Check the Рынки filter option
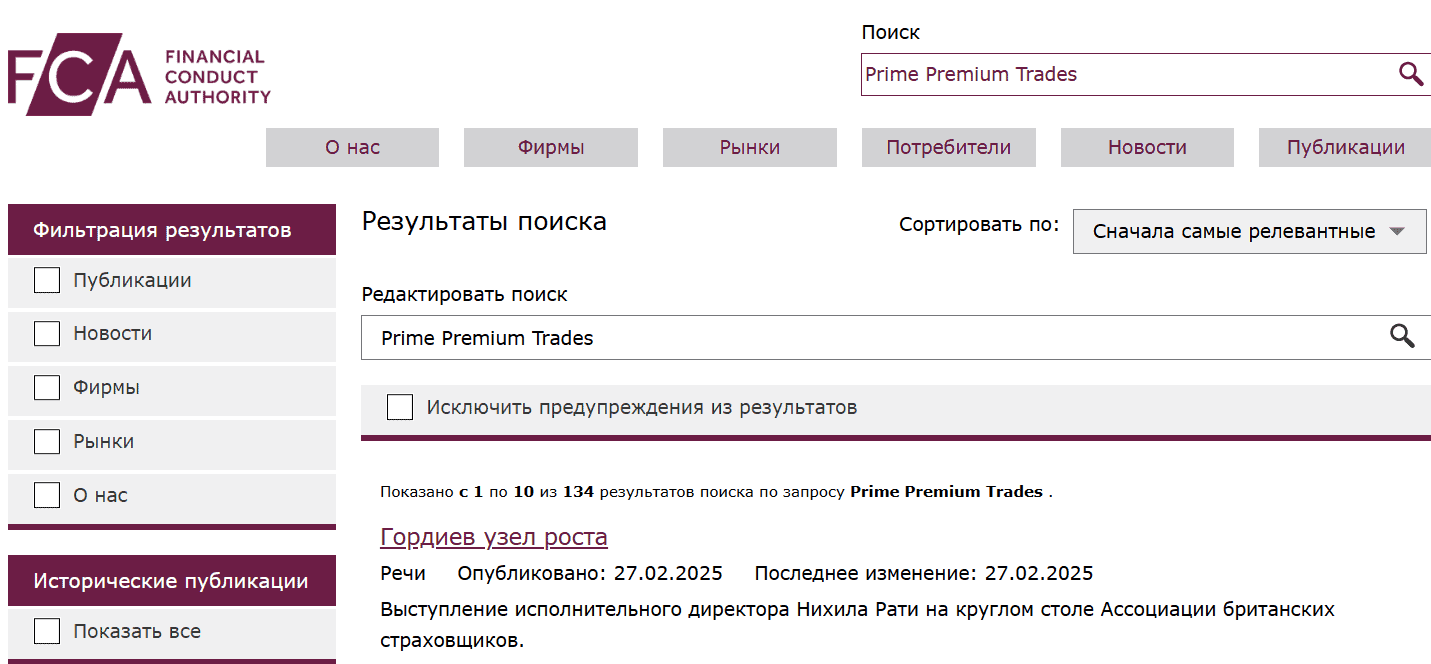 click(x=46, y=441)
